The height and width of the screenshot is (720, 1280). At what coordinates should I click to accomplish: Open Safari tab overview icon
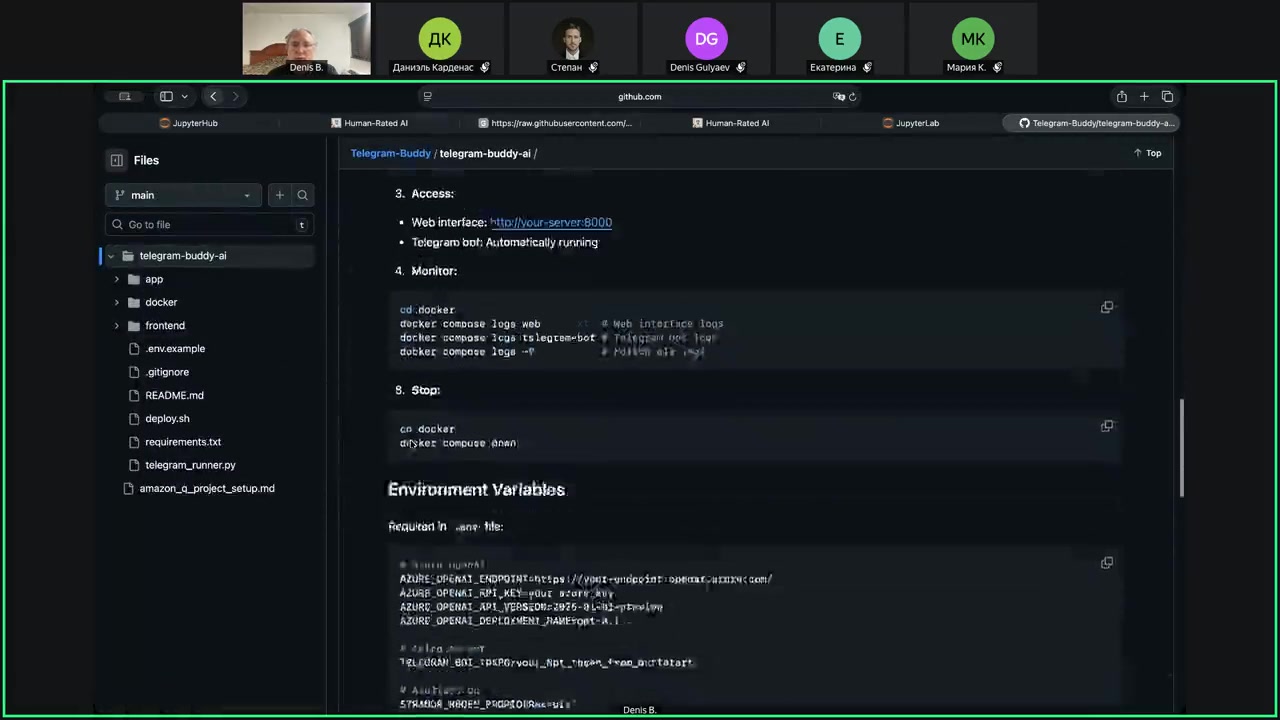[1167, 97]
